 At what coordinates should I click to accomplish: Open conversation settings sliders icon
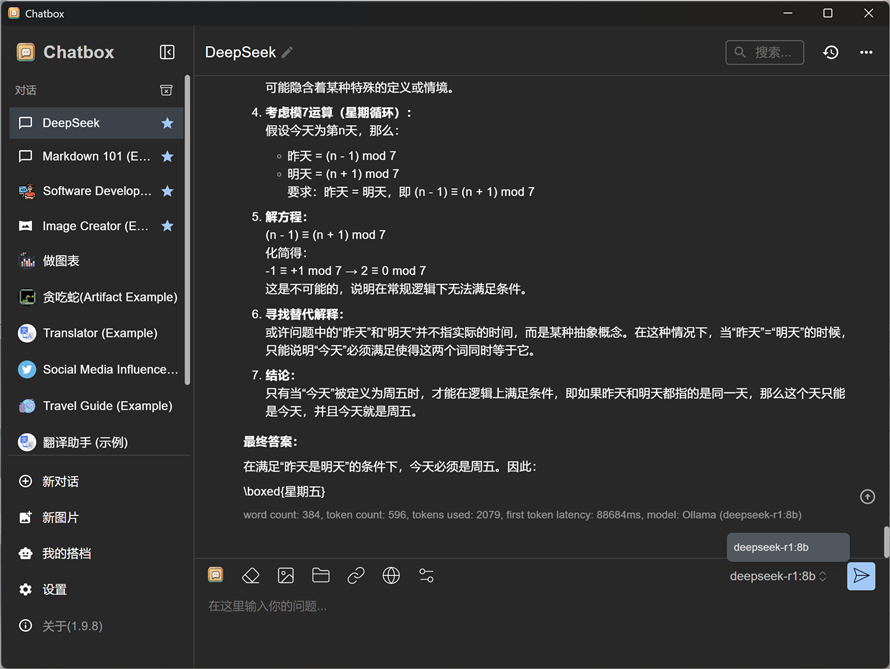426,575
